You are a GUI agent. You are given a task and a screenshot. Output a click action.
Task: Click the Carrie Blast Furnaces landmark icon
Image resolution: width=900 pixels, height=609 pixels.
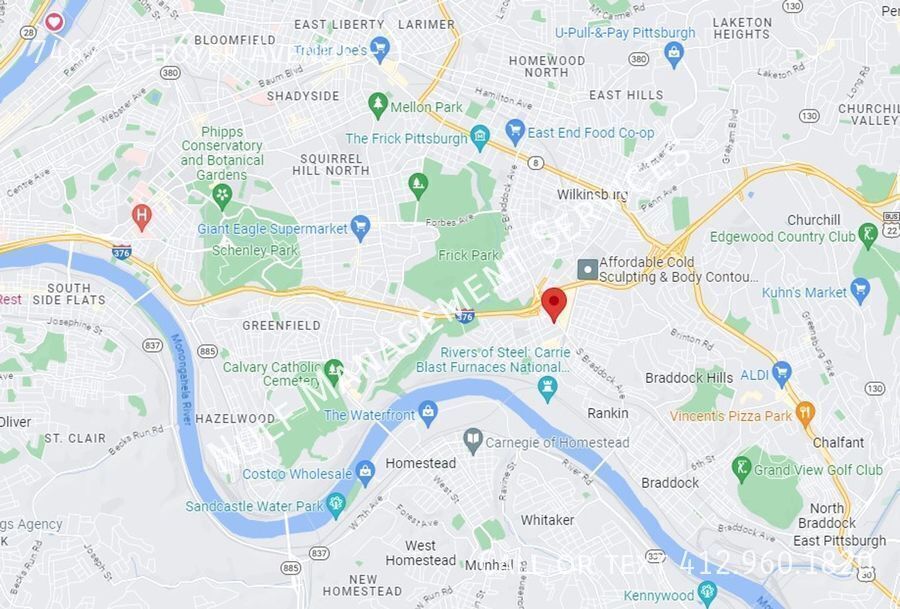548,388
